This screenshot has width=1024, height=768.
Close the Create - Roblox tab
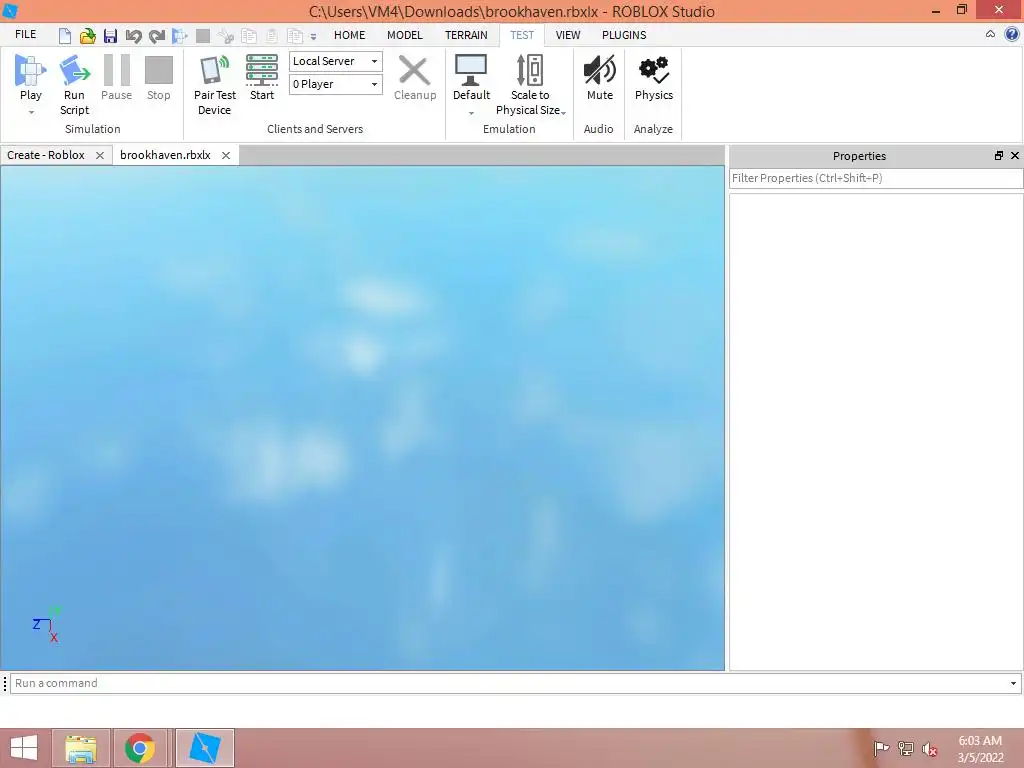[x=100, y=155]
